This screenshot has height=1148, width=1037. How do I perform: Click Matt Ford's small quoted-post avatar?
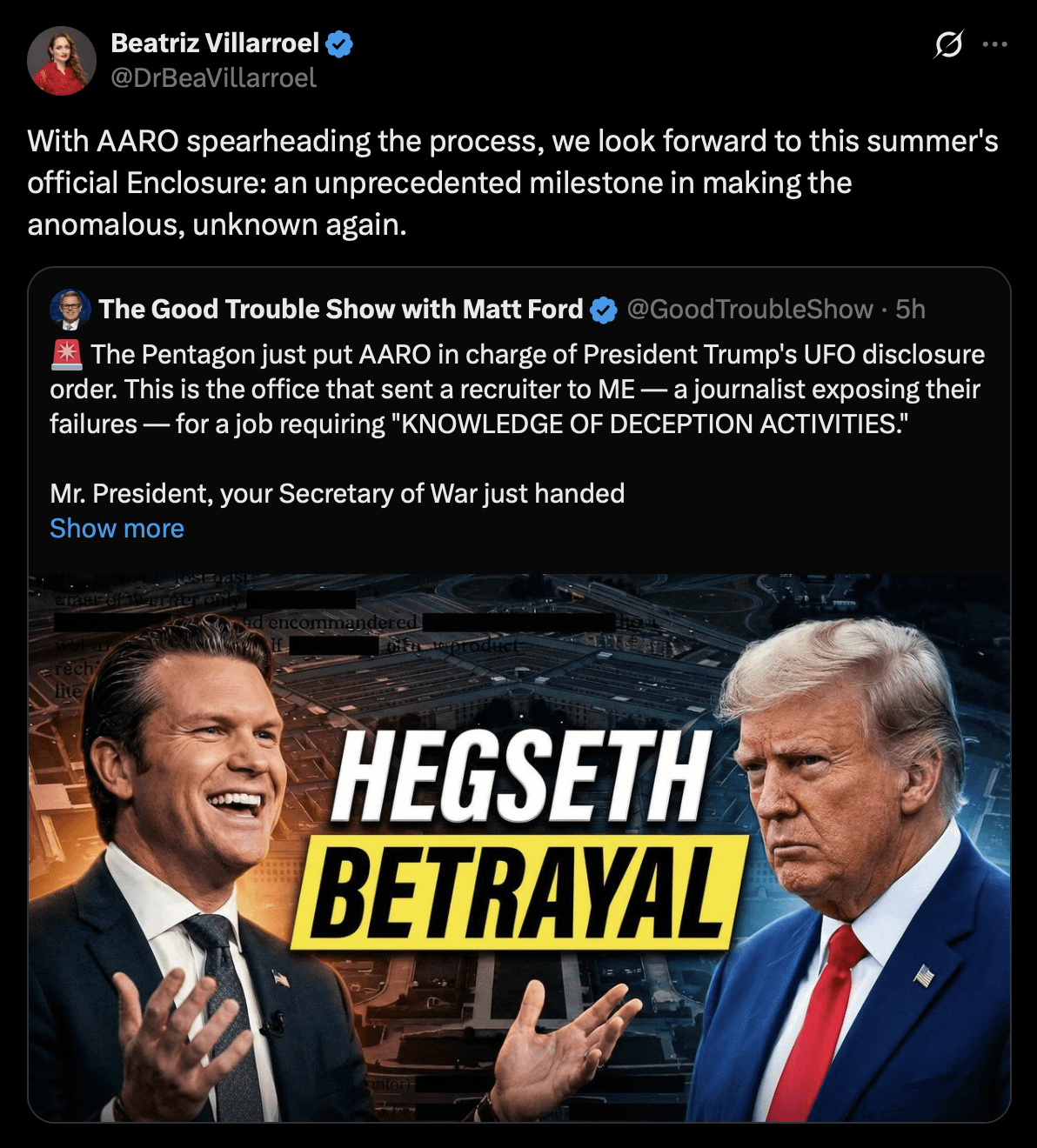pos(70,309)
